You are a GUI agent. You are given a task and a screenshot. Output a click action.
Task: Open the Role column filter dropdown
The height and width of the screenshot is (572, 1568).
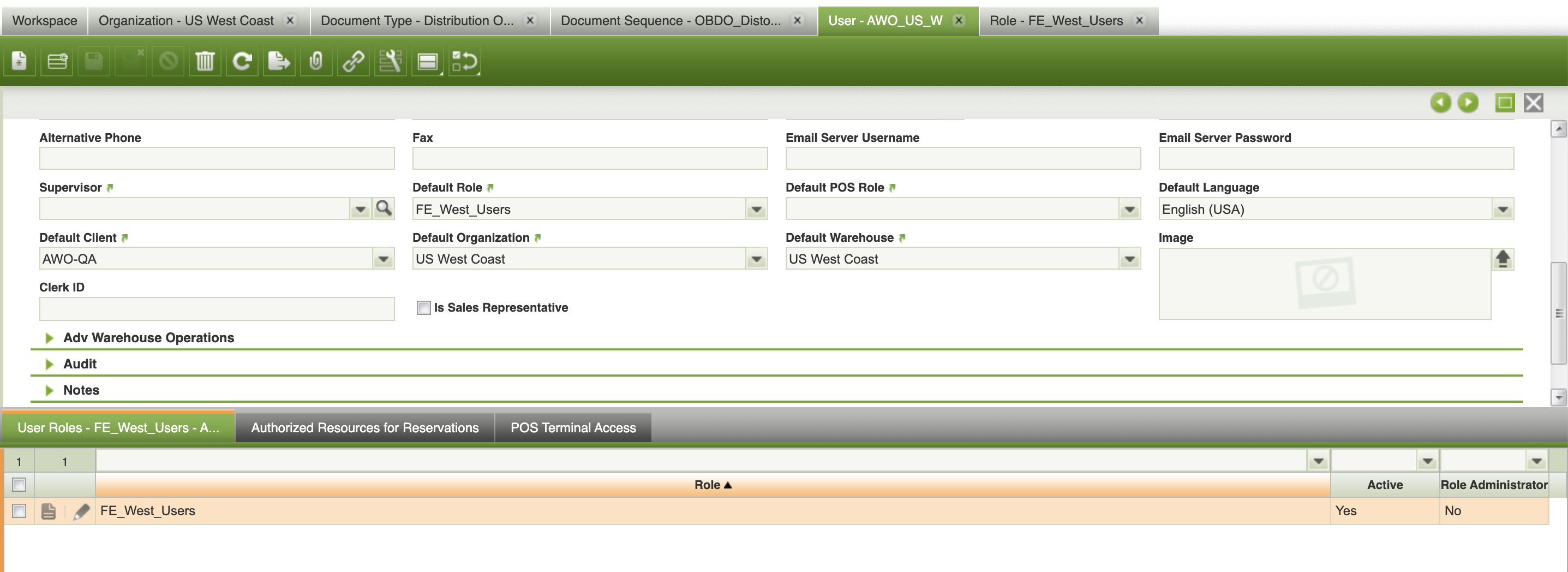pyautogui.click(x=1319, y=461)
